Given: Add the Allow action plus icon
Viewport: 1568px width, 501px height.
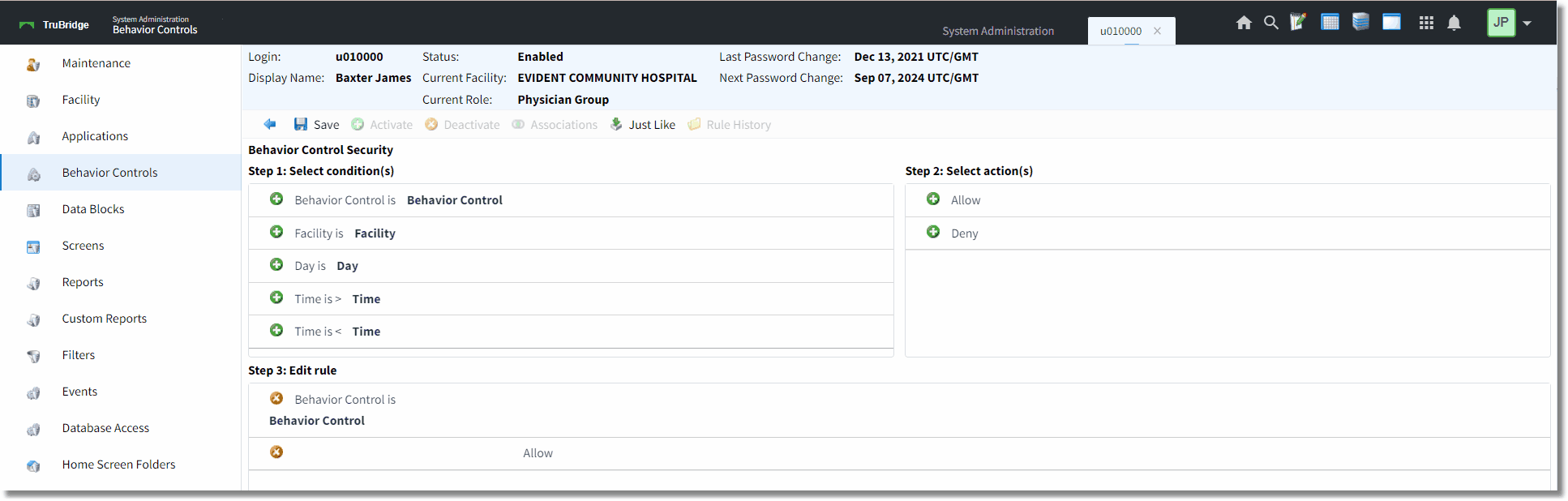Looking at the screenshot, I should point(933,199).
